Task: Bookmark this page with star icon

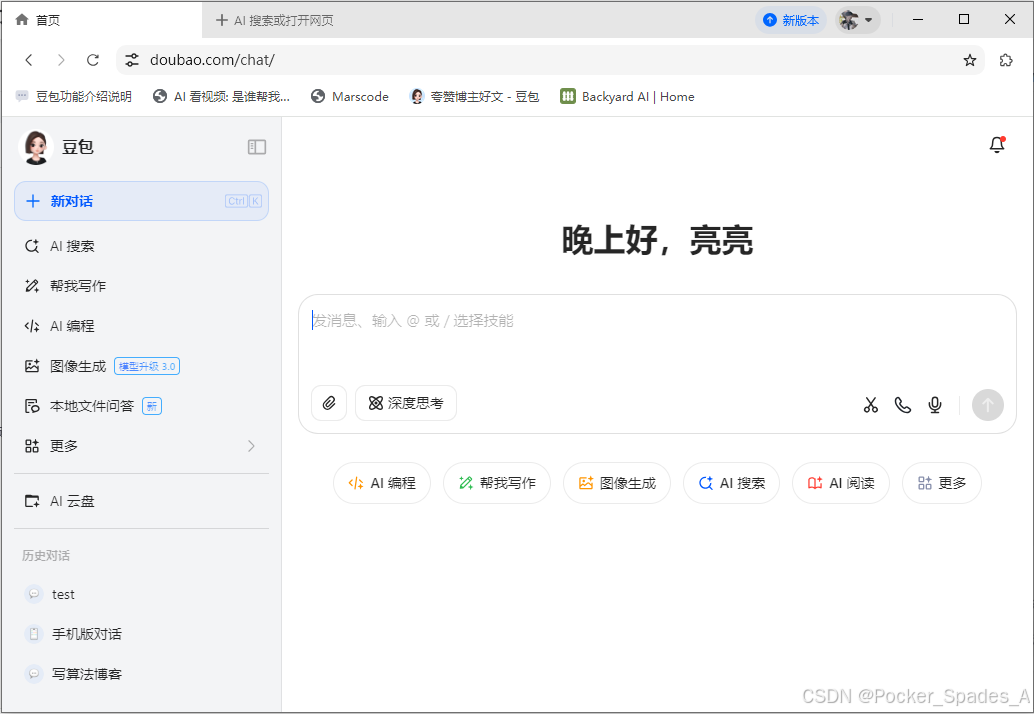Action: click(x=969, y=60)
